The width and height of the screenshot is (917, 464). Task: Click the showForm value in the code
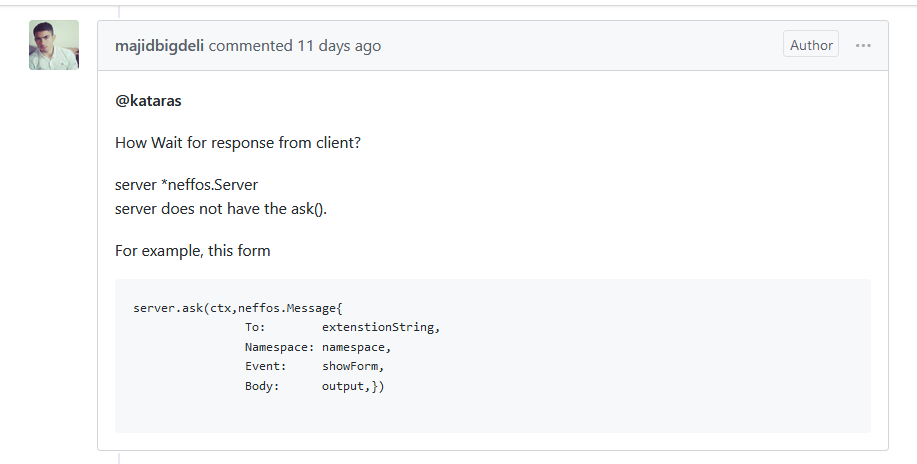point(352,366)
